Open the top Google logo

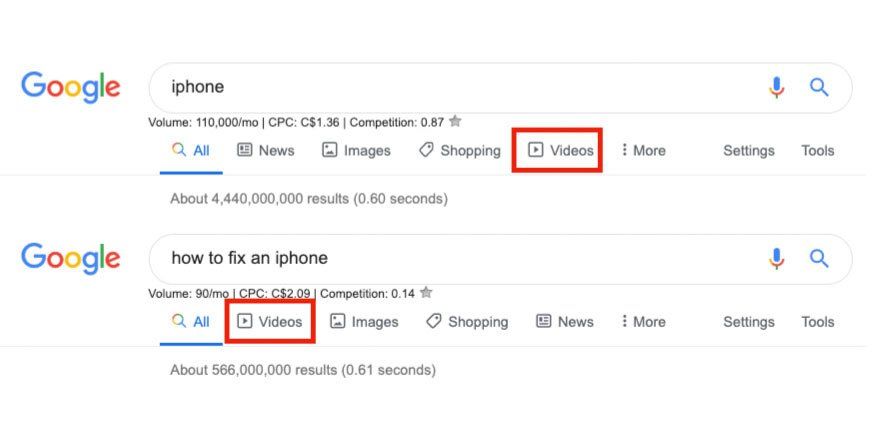click(70, 88)
